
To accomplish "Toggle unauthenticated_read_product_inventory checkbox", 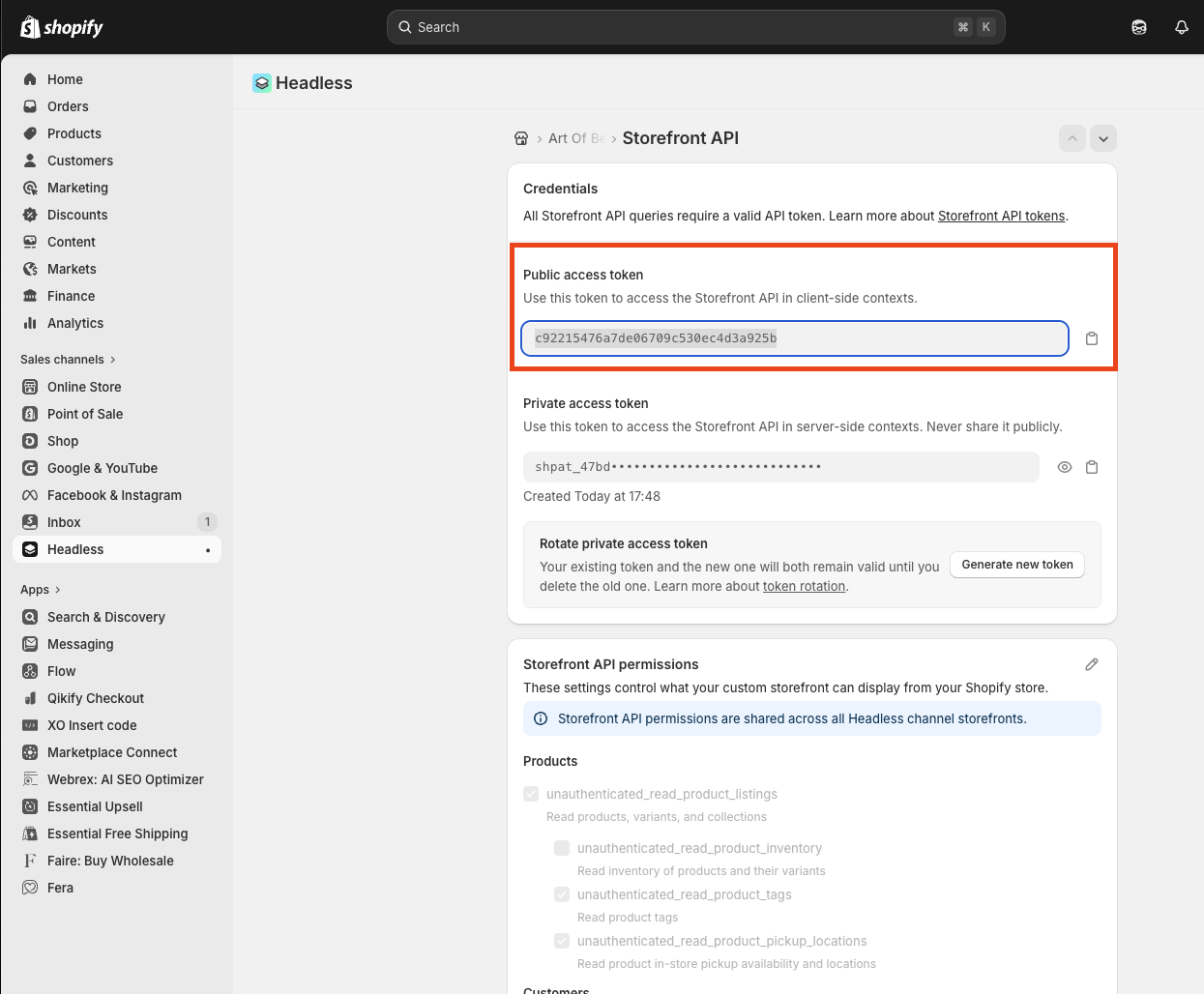I will pyautogui.click(x=562, y=848).
